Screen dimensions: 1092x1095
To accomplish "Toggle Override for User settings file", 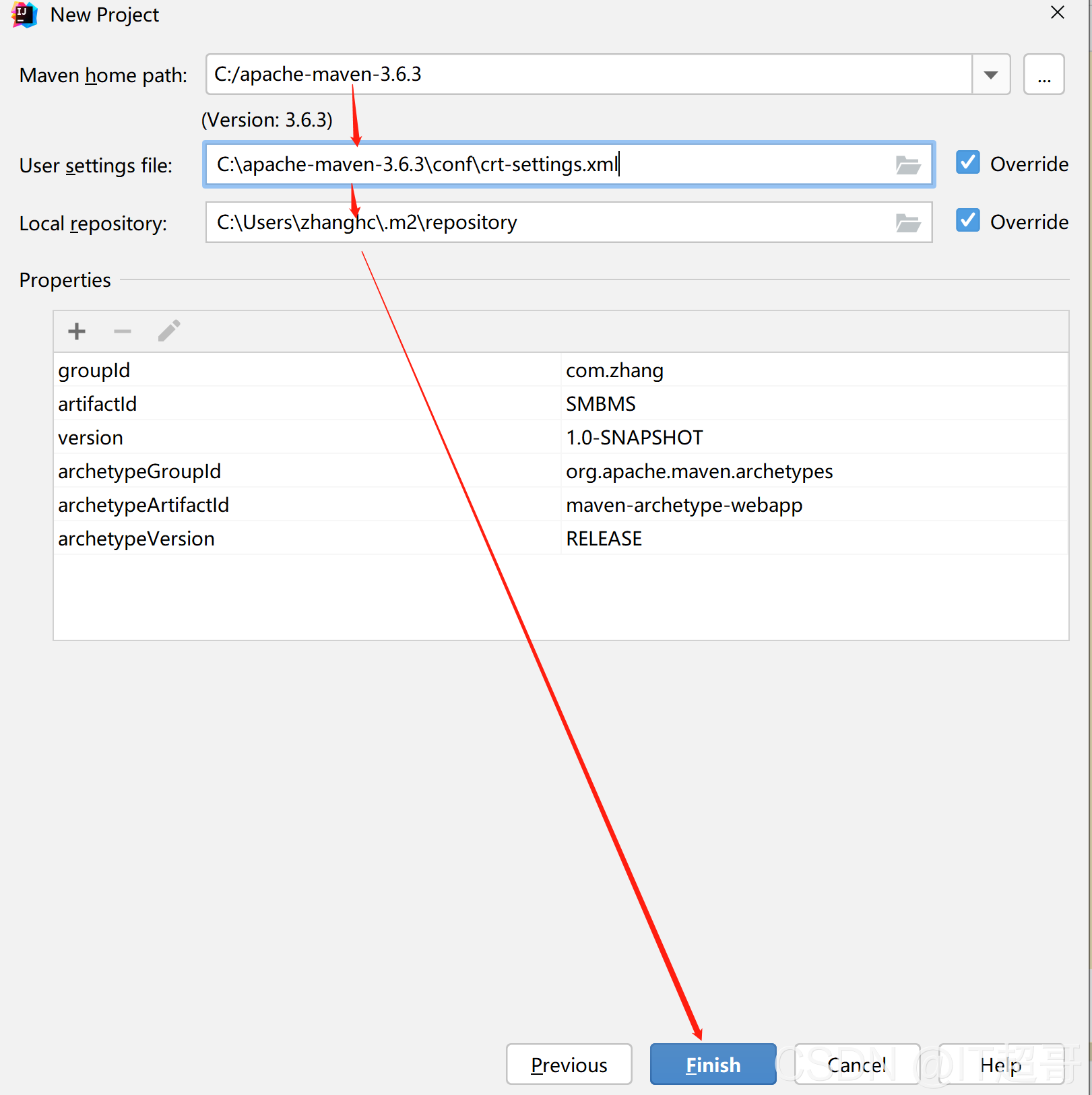I will (x=968, y=163).
